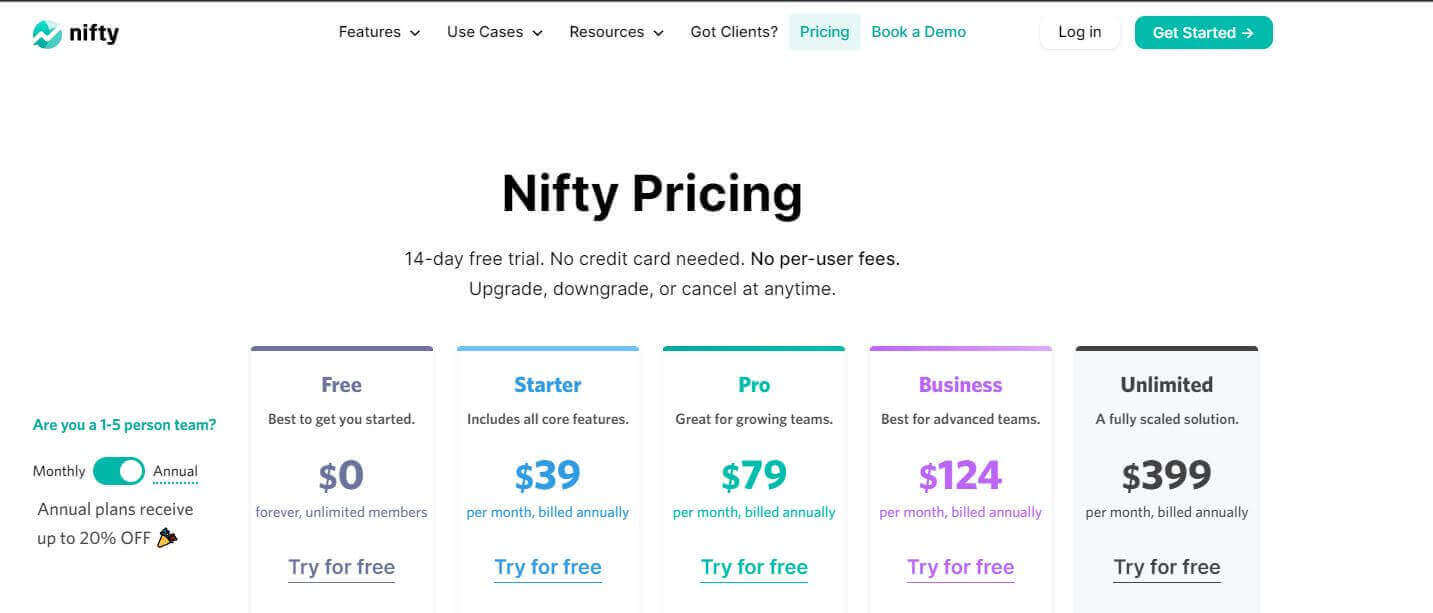Click the Unlimited plan price of $399
Image resolution: width=1433 pixels, height=613 pixels.
point(1166,474)
